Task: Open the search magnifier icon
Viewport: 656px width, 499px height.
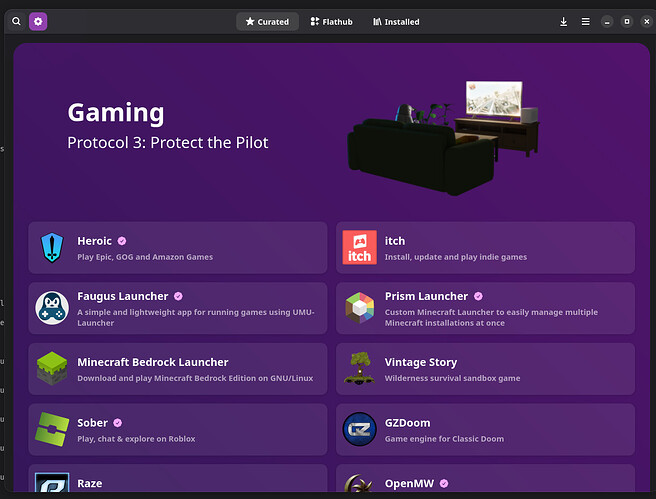Action: tap(16, 21)
